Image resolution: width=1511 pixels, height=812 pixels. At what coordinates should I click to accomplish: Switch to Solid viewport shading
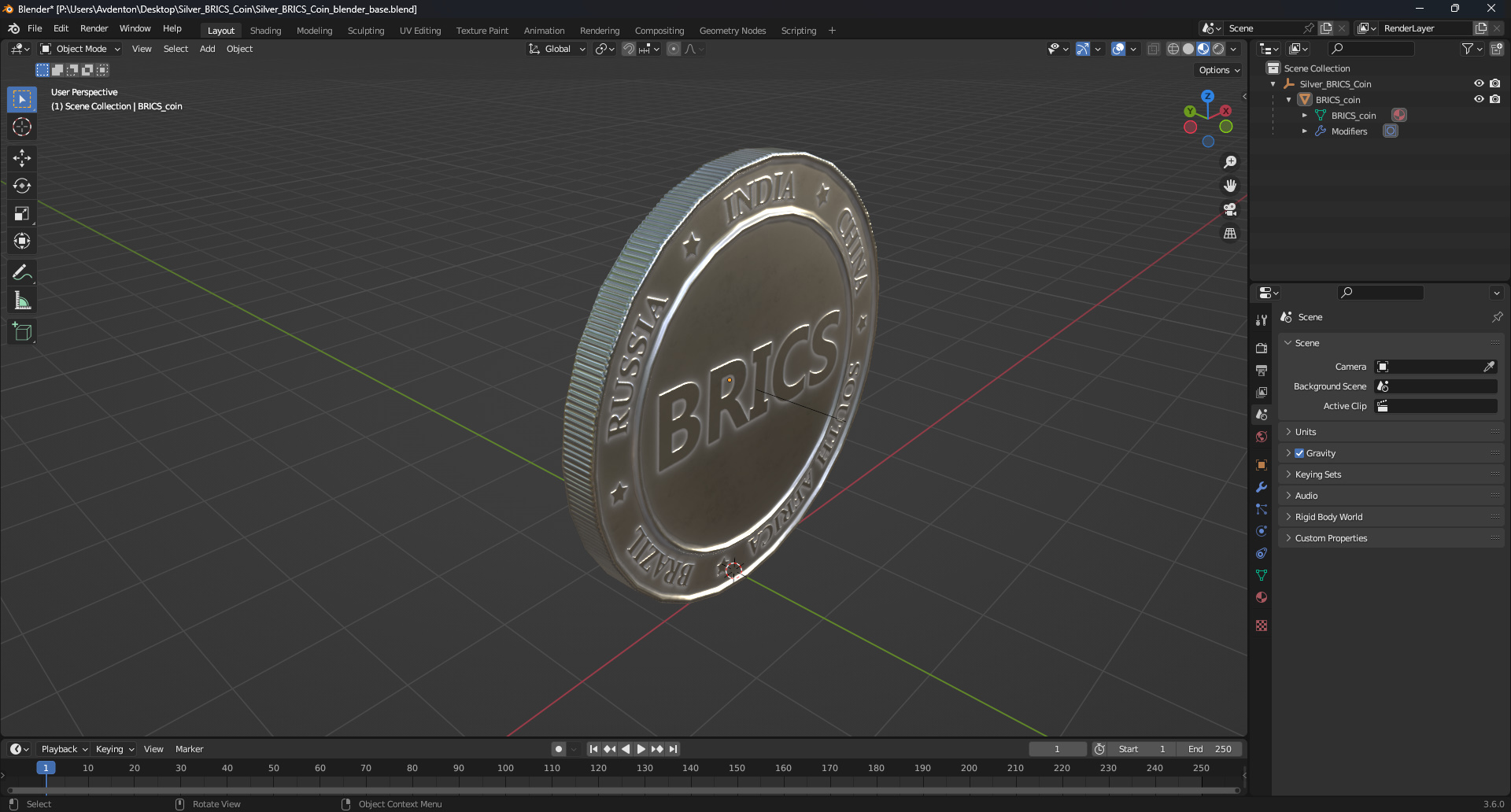point(1188,49)
